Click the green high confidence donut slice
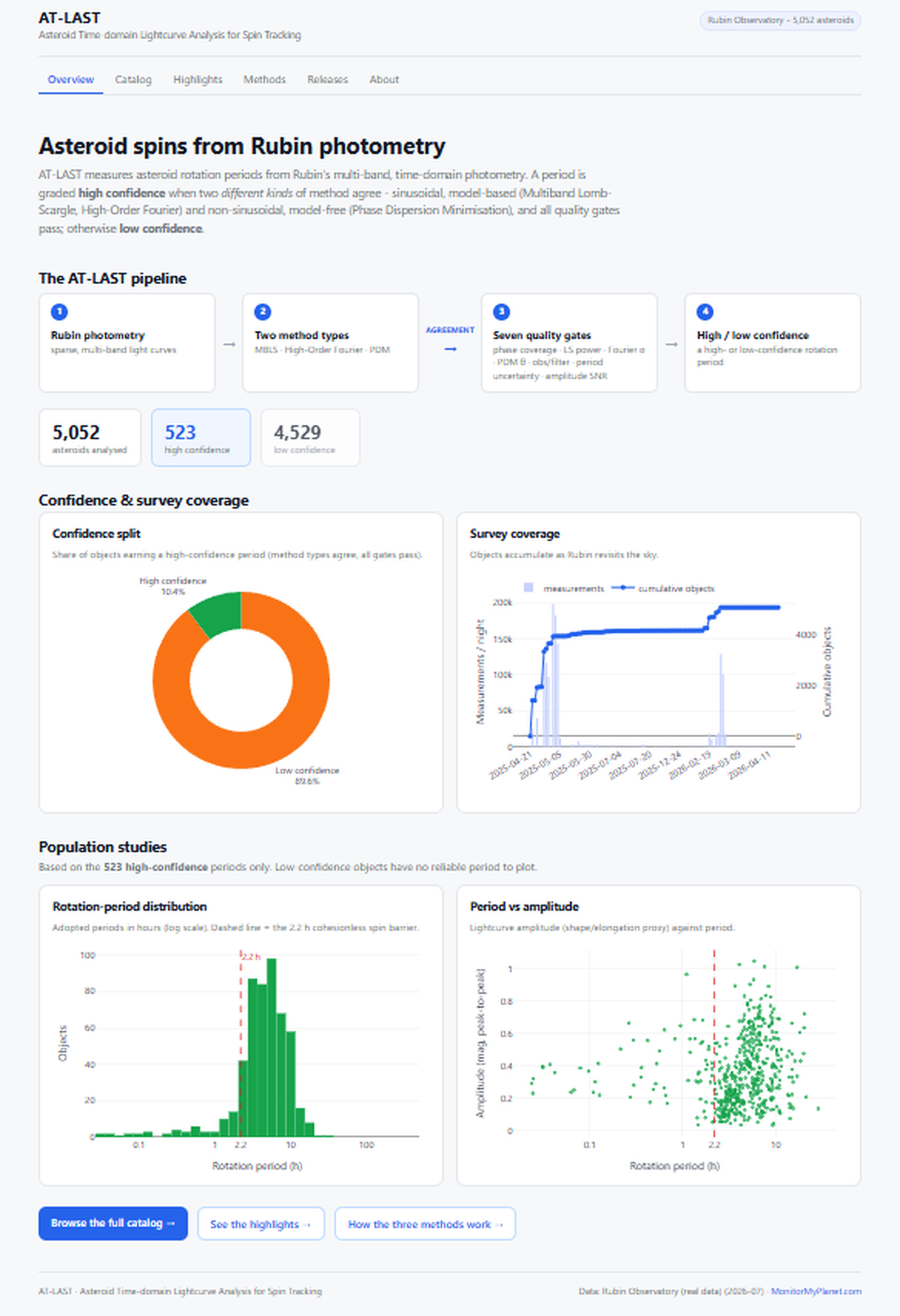The image size is (900, 1316). click(219, 613)
